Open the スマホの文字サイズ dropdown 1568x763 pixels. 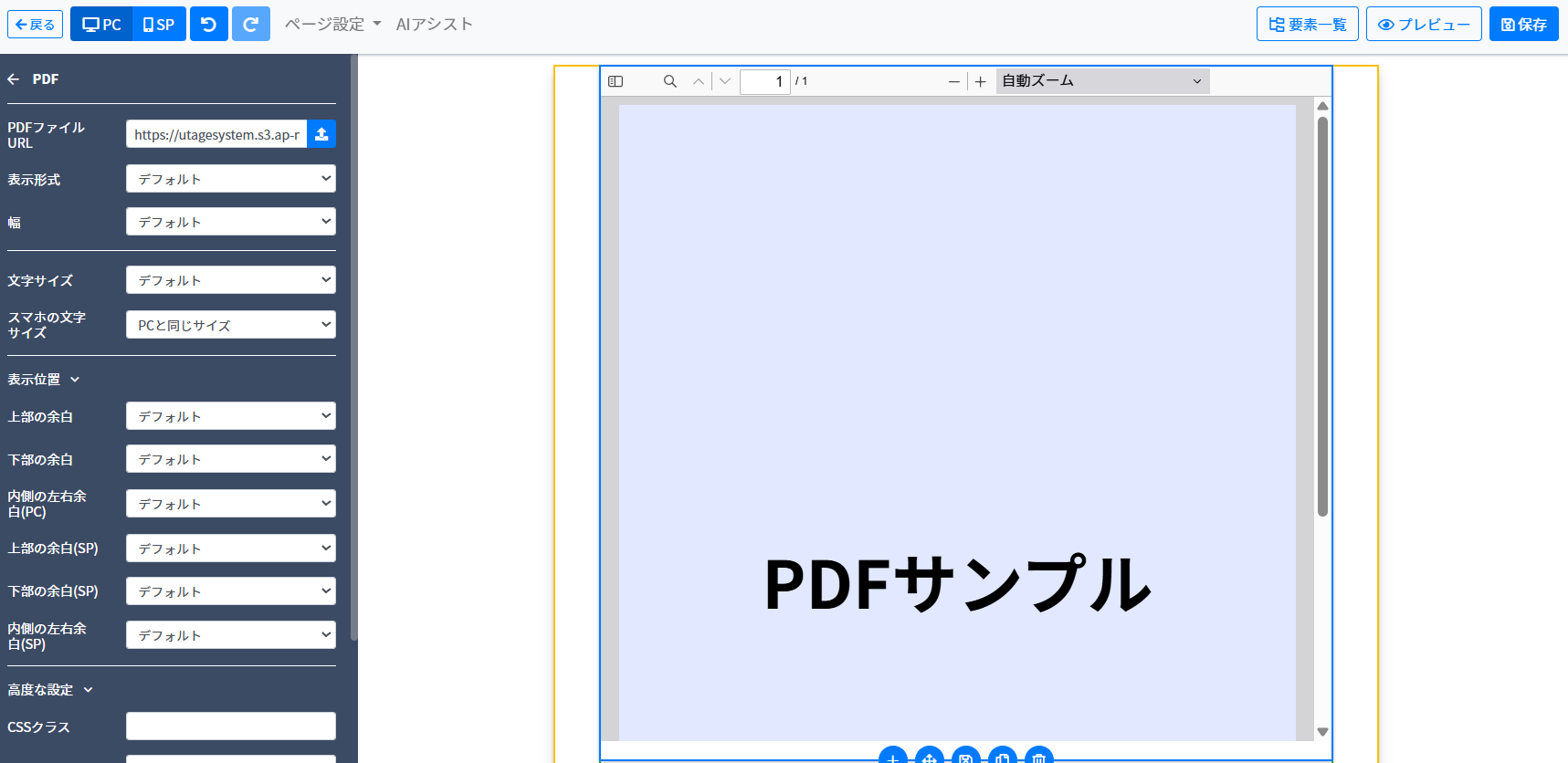pos(230,325)
